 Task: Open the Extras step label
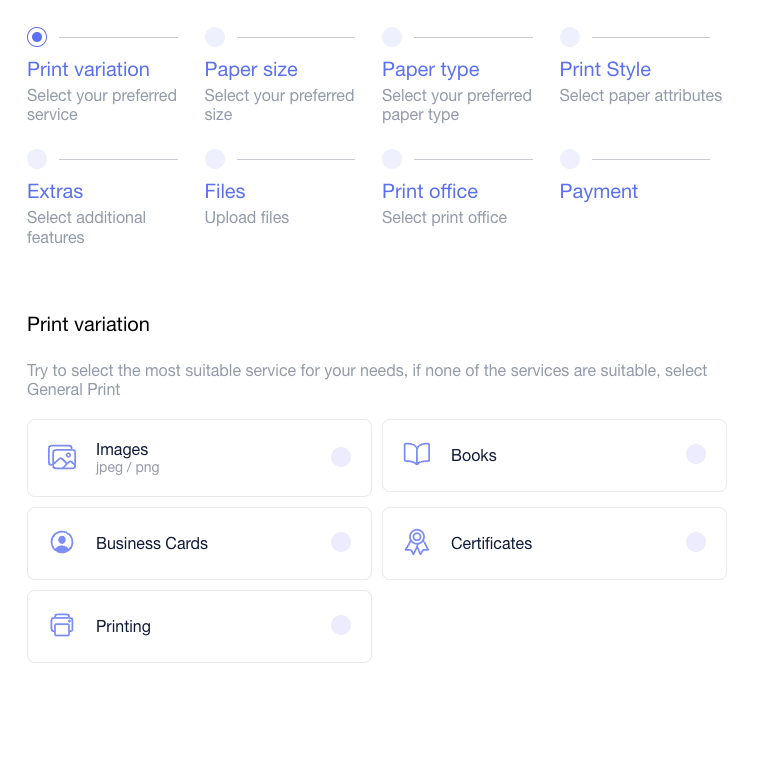[x=55, y=191]
